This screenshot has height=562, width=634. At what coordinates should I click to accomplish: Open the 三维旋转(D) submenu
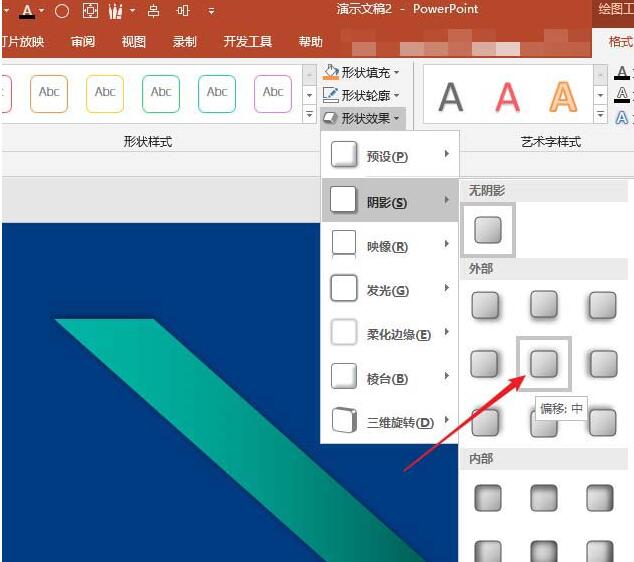[x=390, y=420]
